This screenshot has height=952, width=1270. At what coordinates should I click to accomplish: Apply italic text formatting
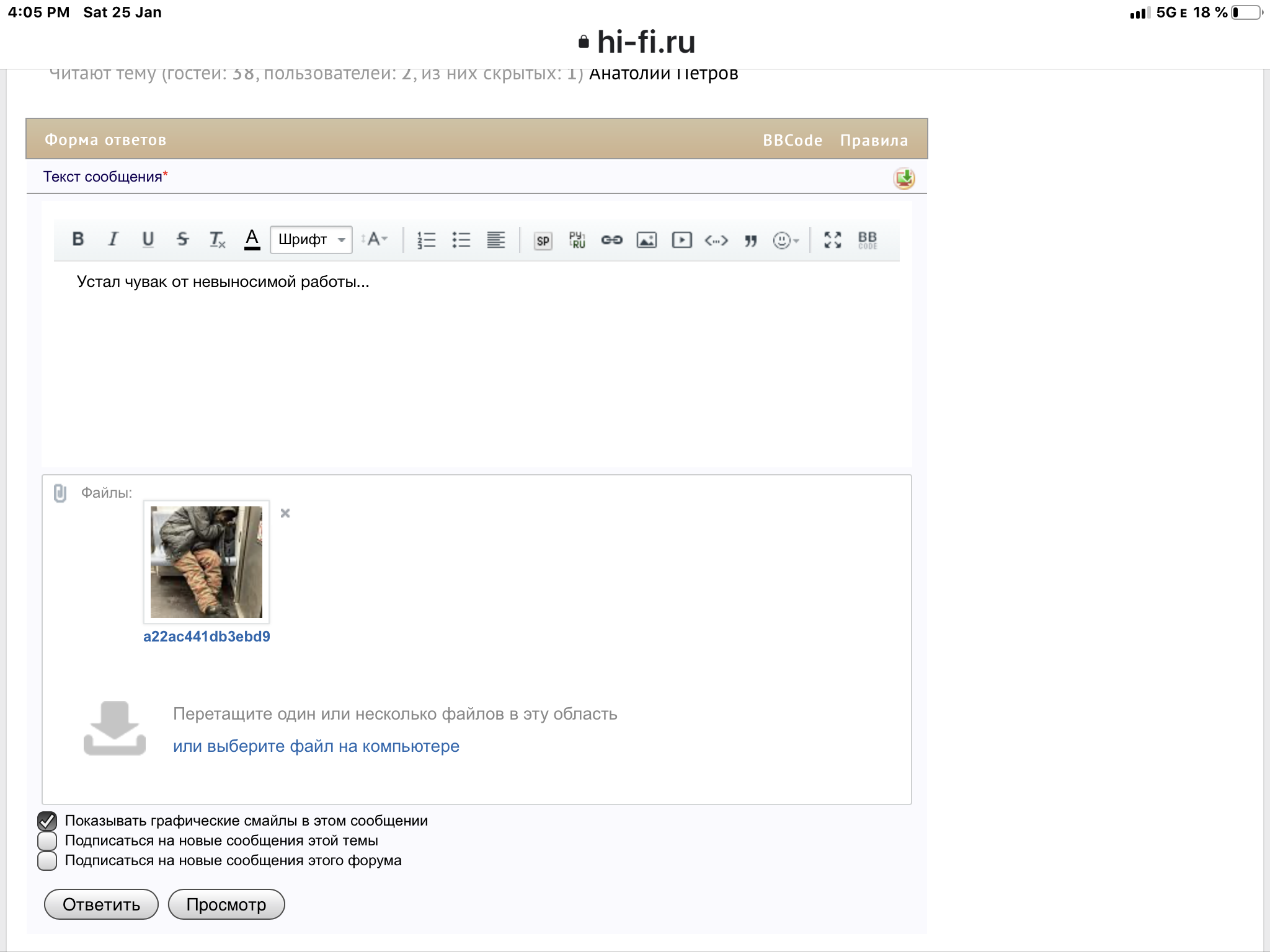click(x=113, y=239)
